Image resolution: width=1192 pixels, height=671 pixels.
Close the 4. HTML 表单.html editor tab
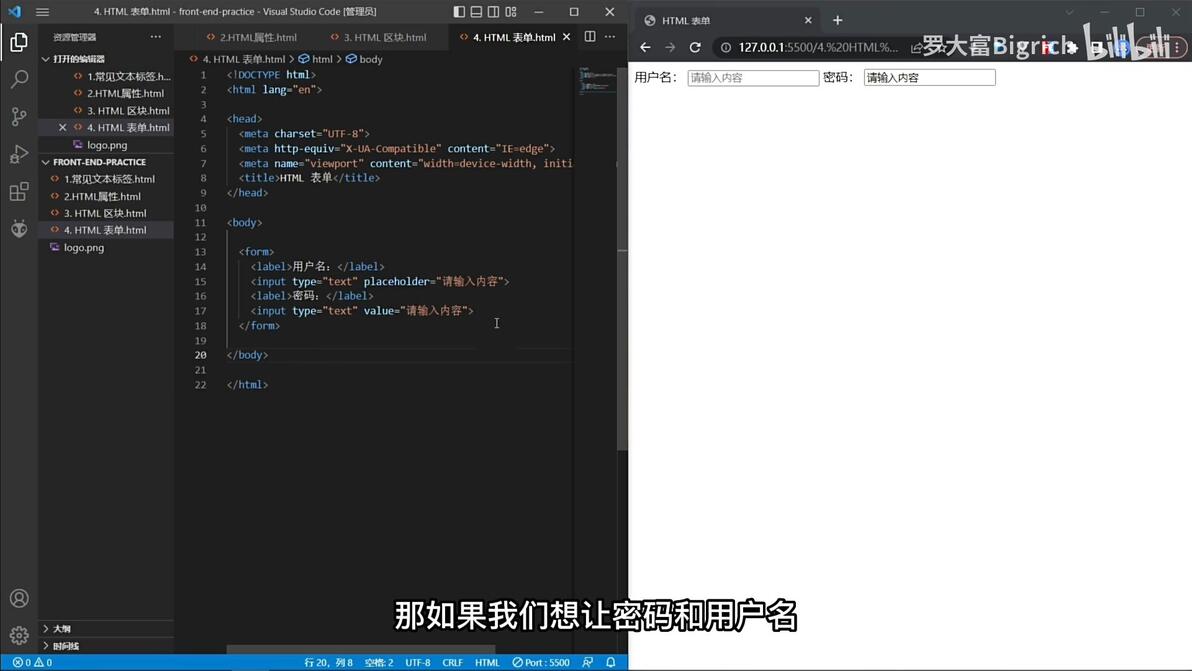(566, 36)
